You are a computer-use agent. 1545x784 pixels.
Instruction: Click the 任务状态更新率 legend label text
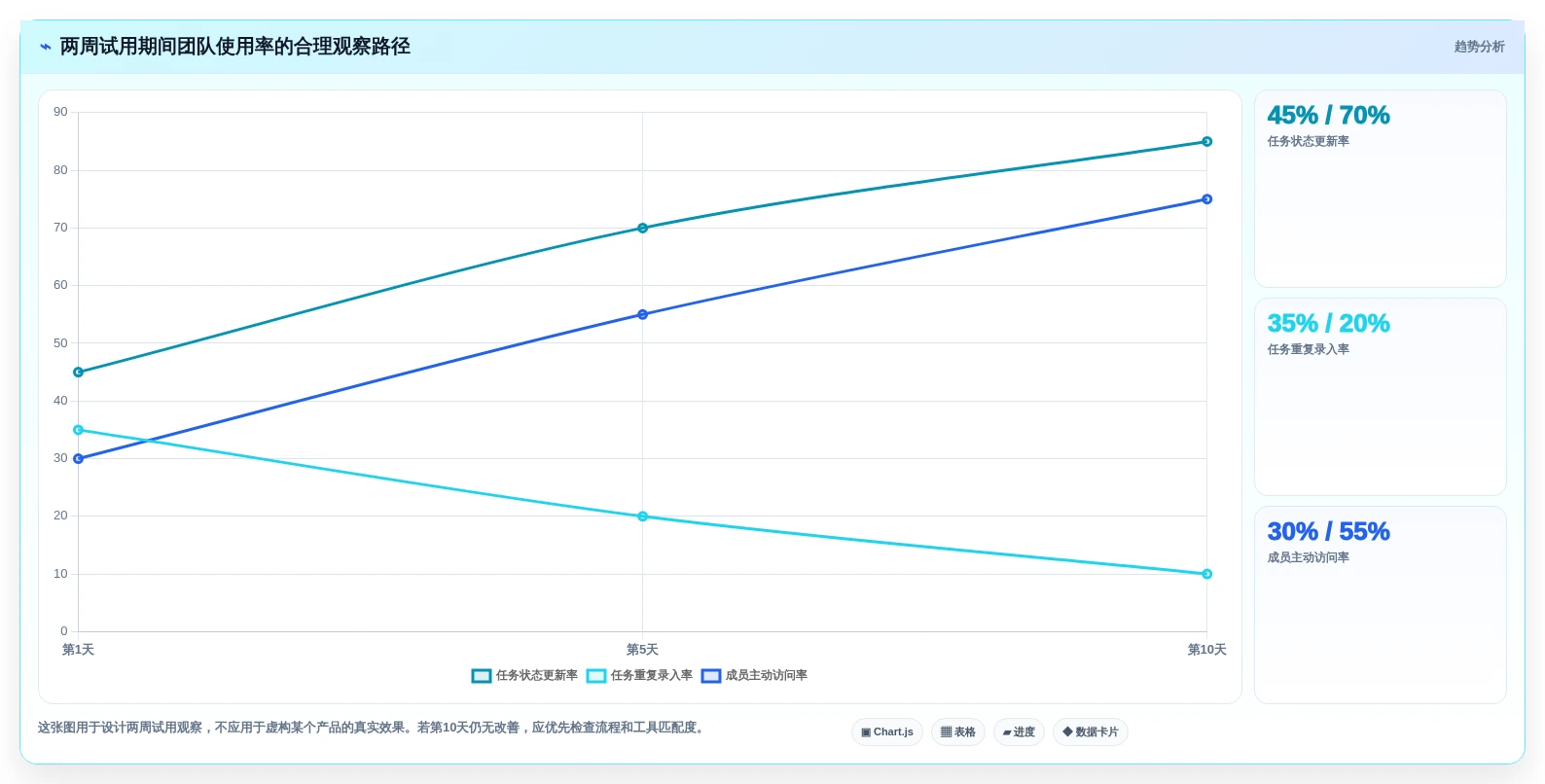(x=537, y=676)
